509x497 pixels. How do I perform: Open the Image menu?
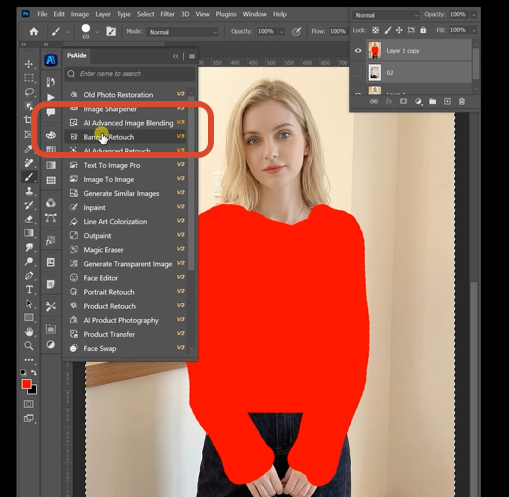coord(80,14)
